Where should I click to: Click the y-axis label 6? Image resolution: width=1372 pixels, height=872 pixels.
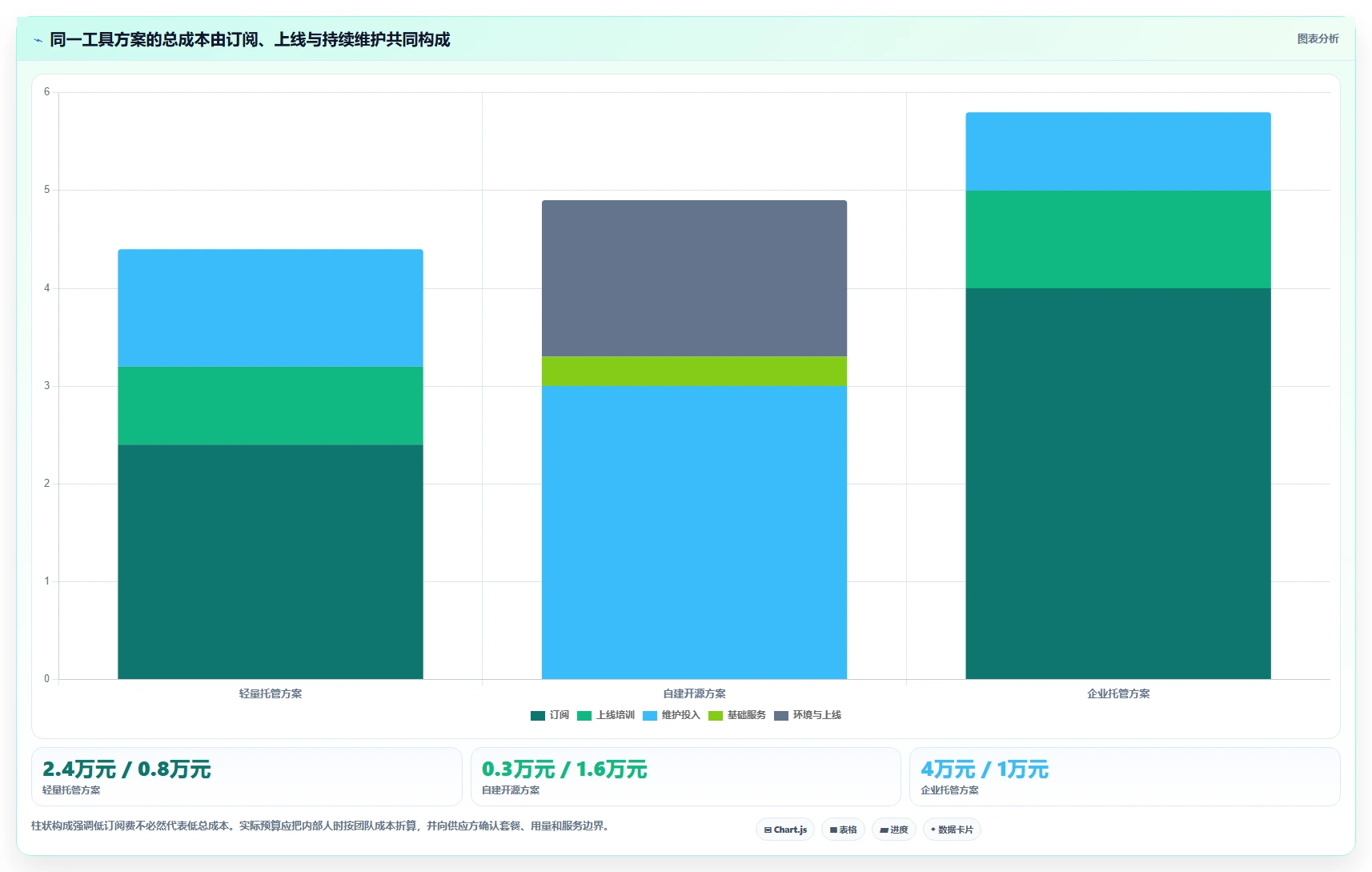click(x=46, y=92)
